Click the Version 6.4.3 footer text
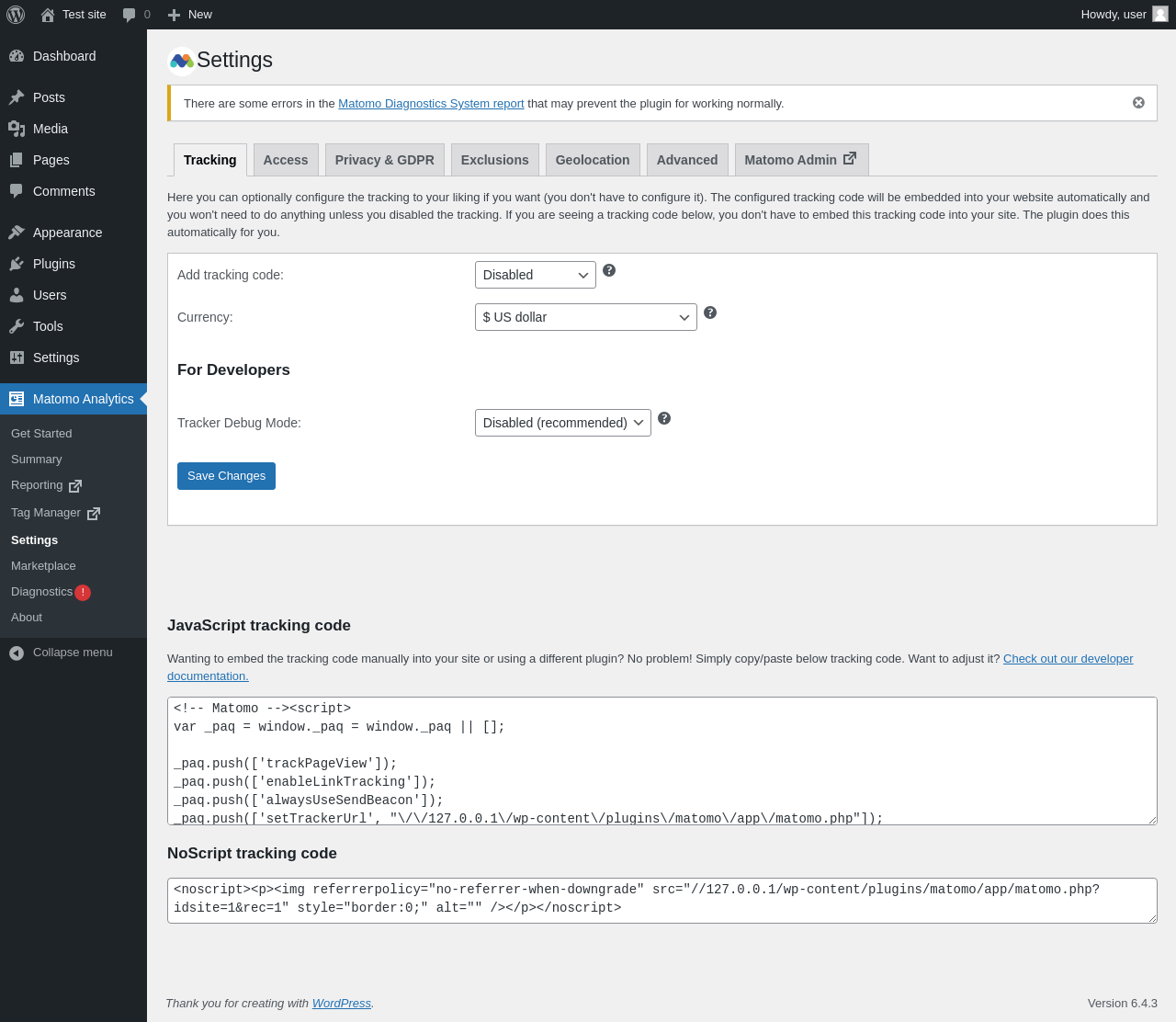Screen dimensions: 1176x1022 [1123, 1004]
